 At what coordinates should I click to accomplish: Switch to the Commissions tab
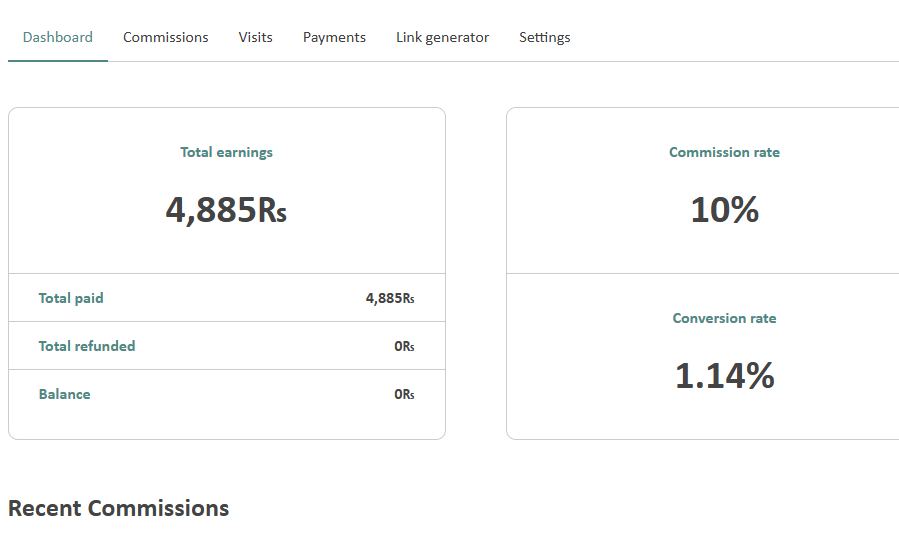166,37
